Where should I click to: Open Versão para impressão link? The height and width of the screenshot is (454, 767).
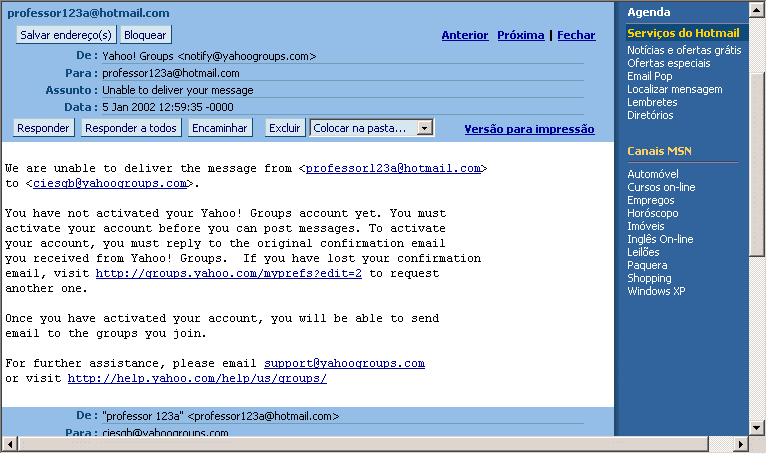pos(529,129)
